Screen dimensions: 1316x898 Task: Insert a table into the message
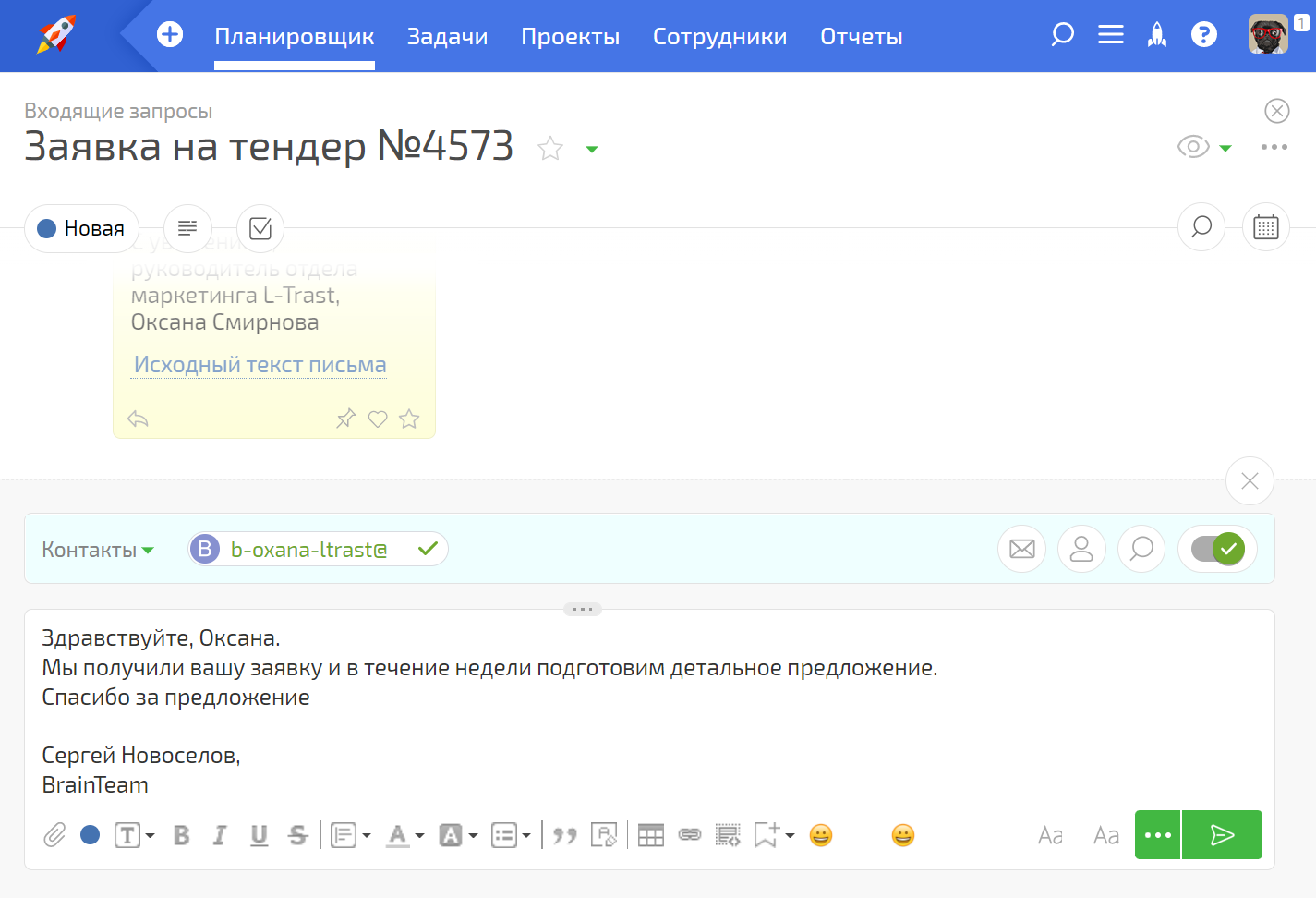tap(650, 835)
